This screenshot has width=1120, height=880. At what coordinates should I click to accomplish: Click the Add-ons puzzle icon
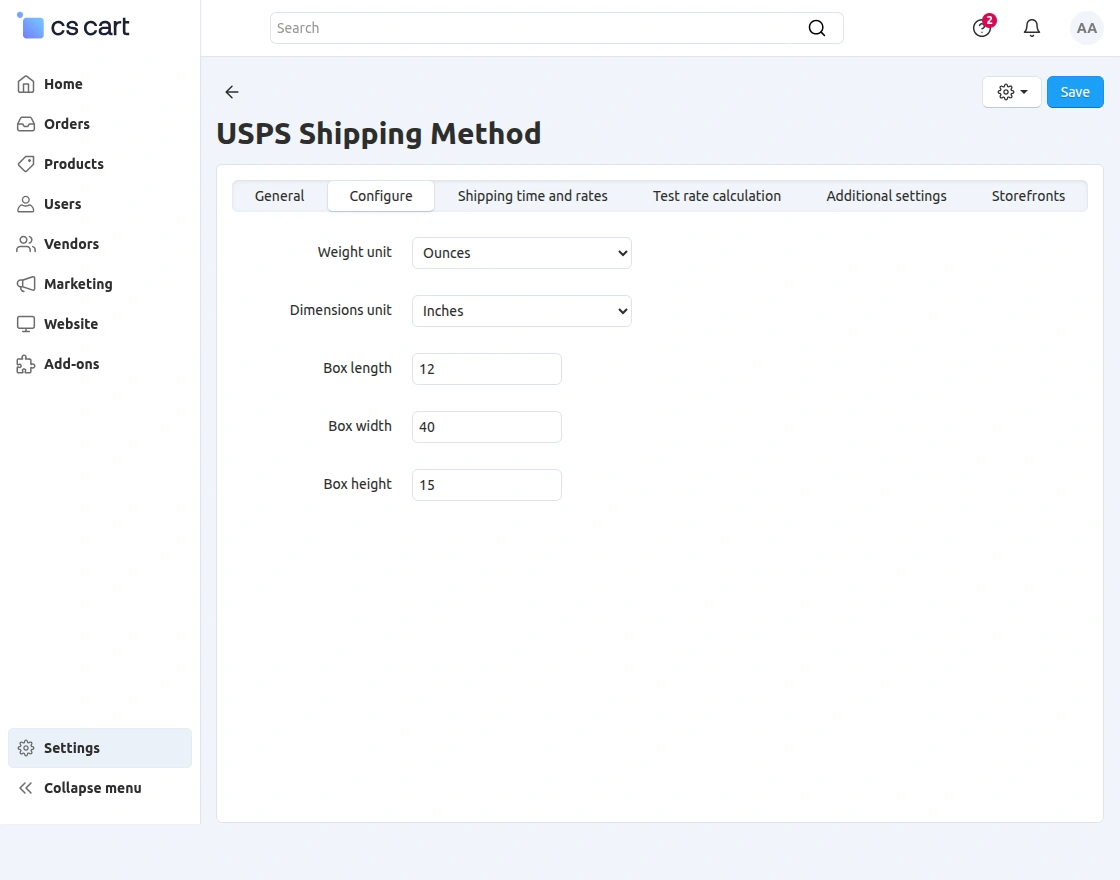tap(26, 364)
